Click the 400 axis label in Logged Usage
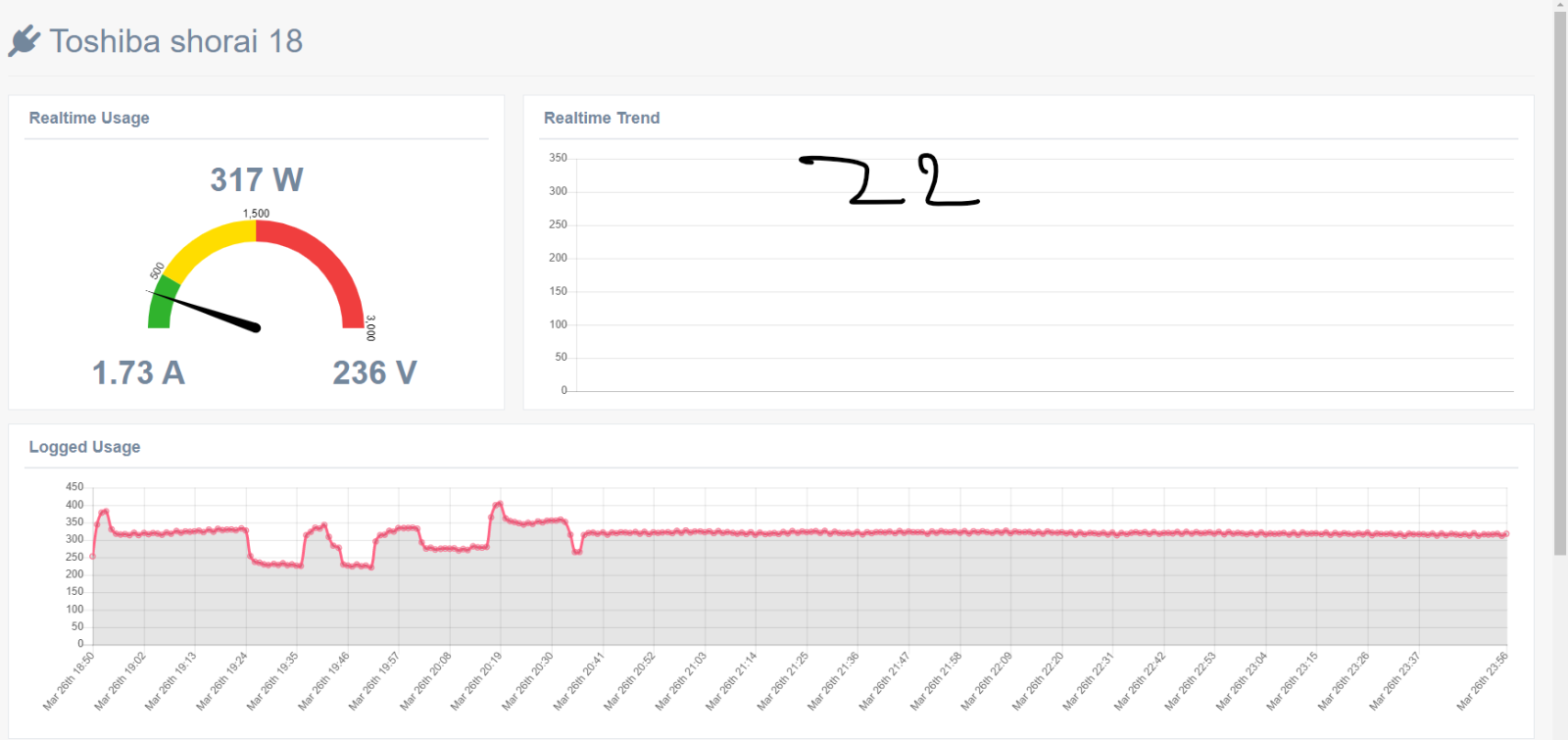1568x740 pixels. 74,504
